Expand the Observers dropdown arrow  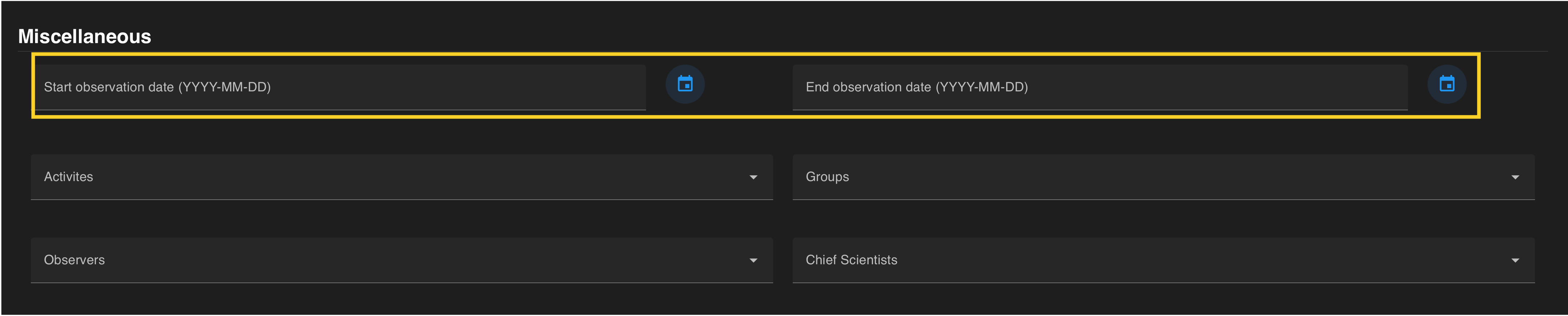(753, 261)
